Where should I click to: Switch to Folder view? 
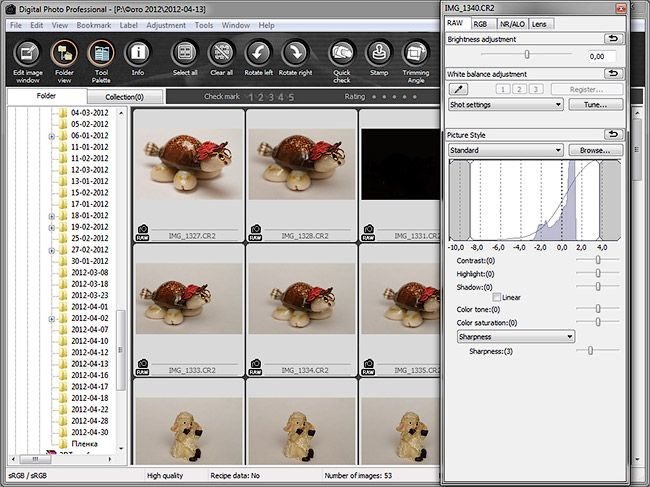pyautogui.click(x=64, y=61)
